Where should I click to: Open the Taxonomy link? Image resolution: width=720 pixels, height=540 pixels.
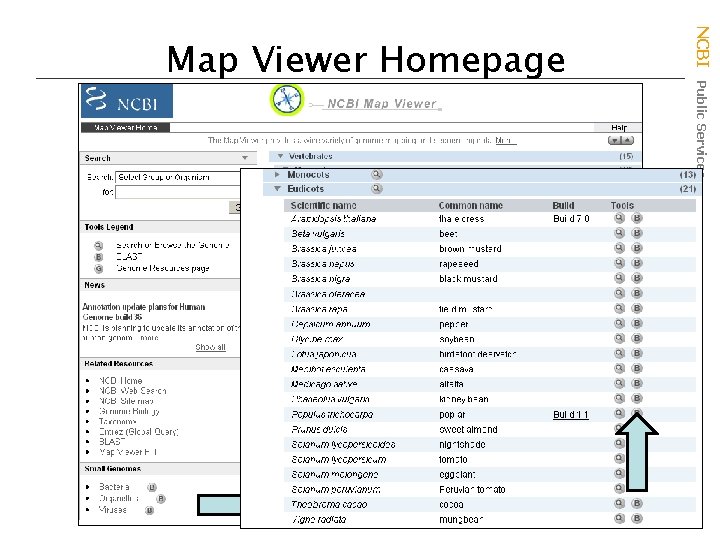pyautogui.click(x=118, y=422)
